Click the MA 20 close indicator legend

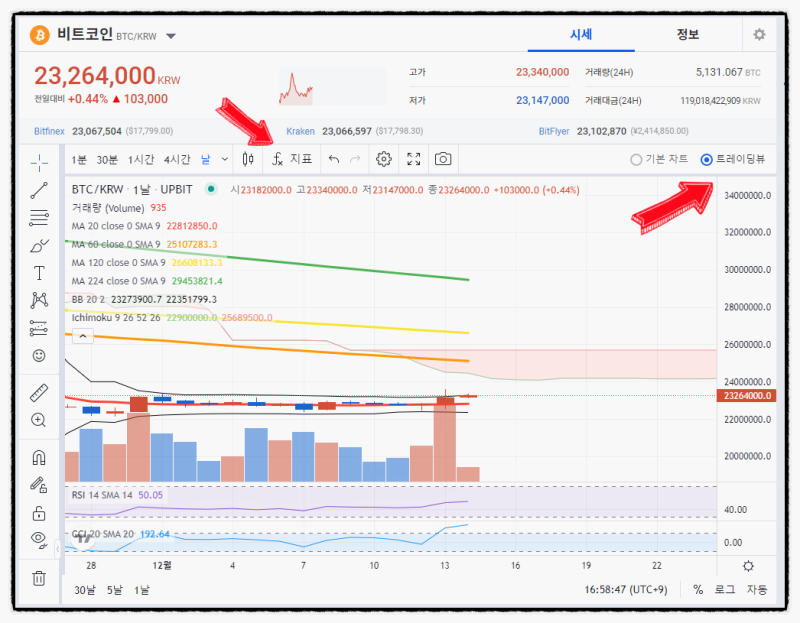tap(144, 226)
